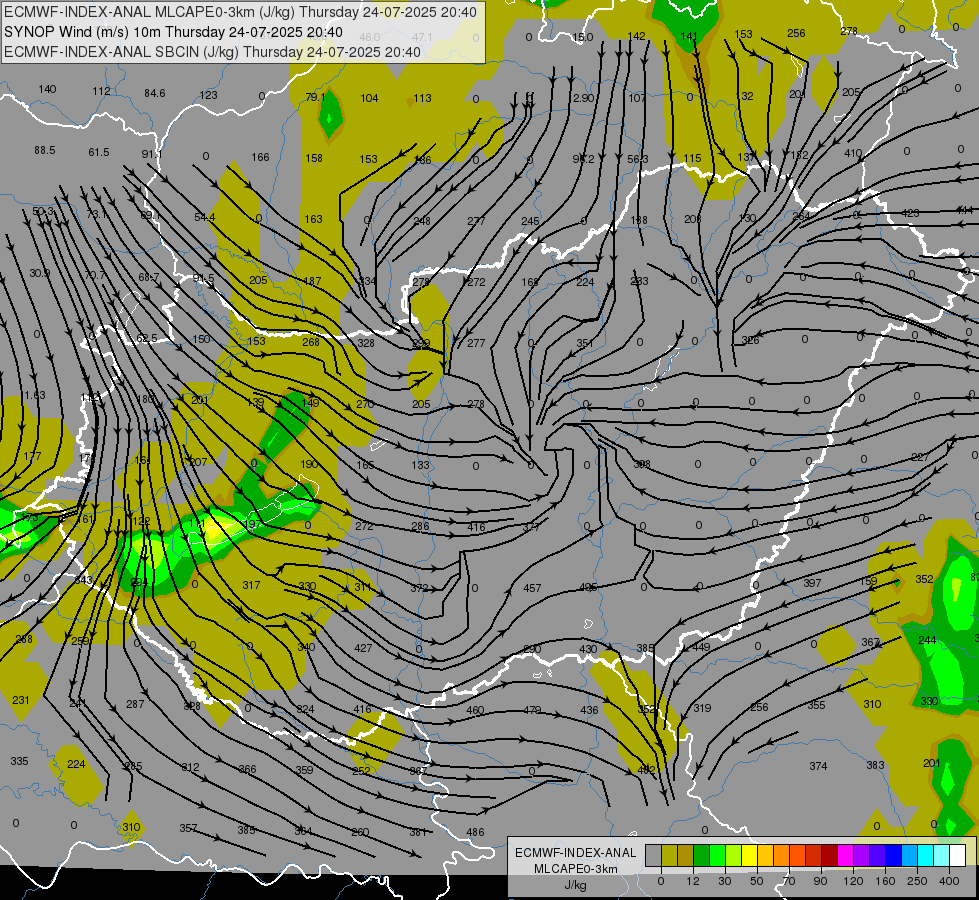
Task: Click the map value 374
Action: point(818,766)
